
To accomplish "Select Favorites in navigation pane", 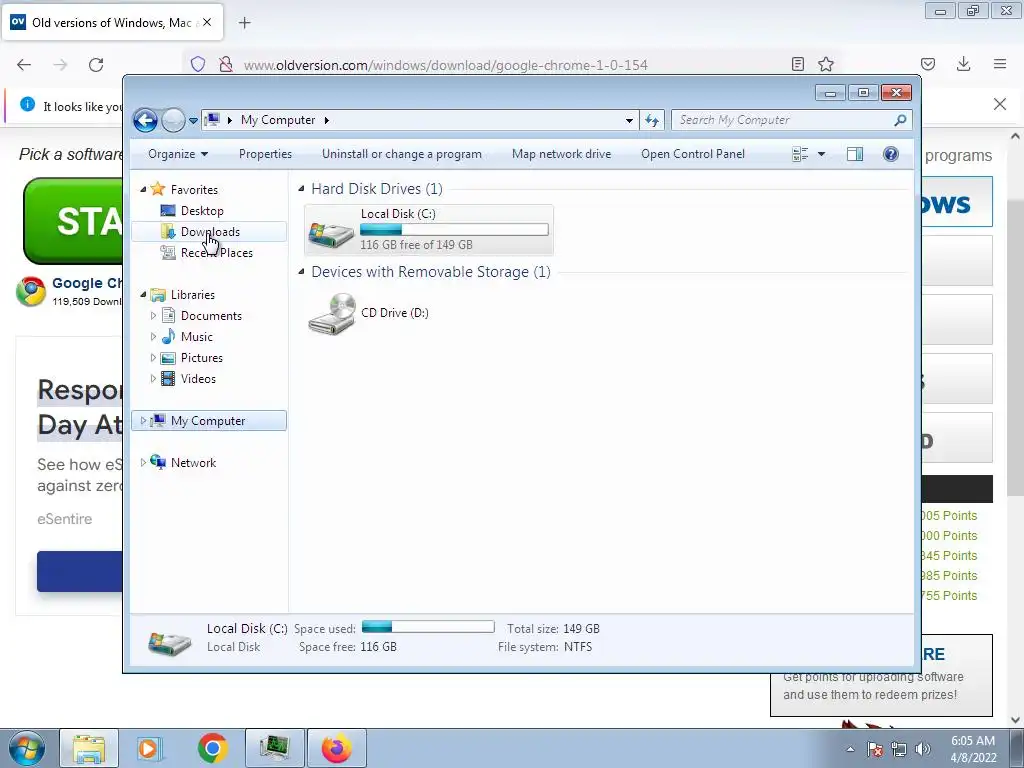I will (194, 189).
